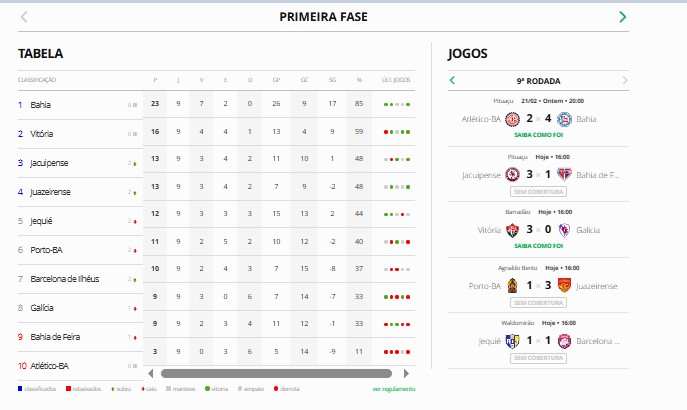Screen dimensions: 687x410
Task: Click the table scrollbar's right arrow
Action: click(x=413, y=374)
